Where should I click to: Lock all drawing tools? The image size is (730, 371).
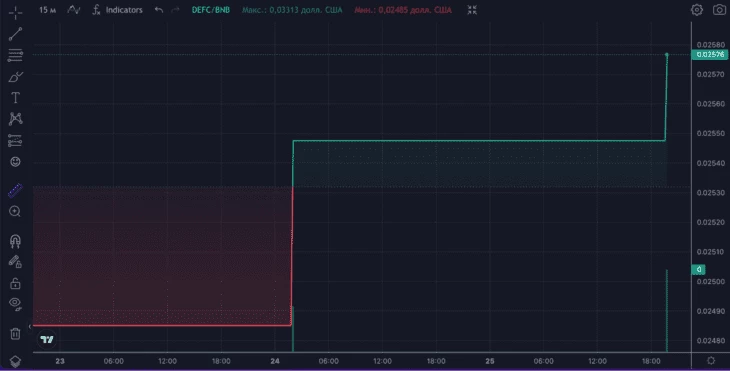(x=15, y=283)
